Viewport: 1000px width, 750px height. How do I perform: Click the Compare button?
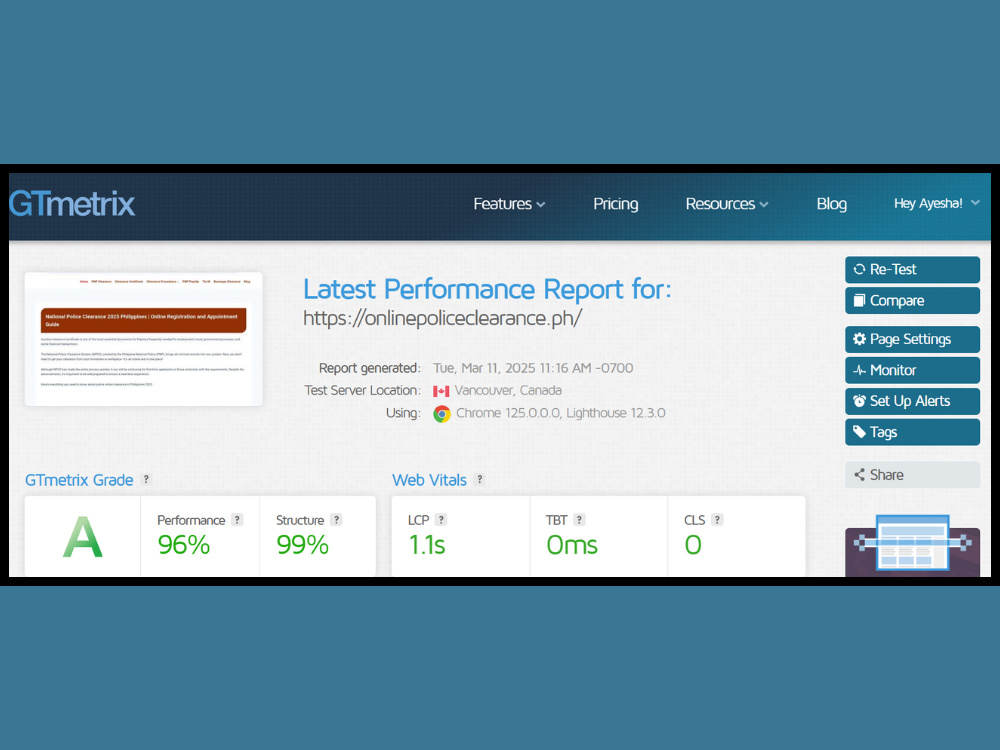[912, 300]
